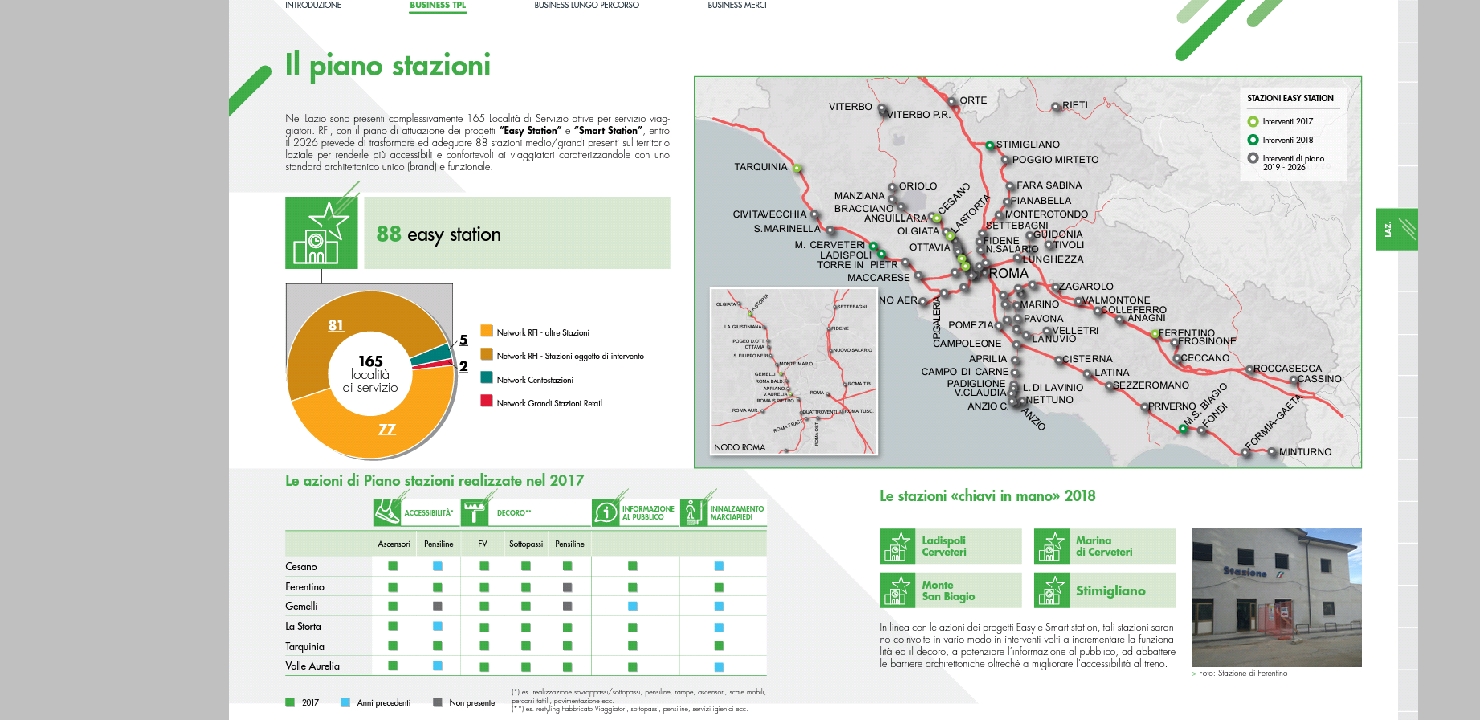1480x720 pixels.
Task: Click the STIMIGLIANO station marker on map
Action: coord(989,145)
